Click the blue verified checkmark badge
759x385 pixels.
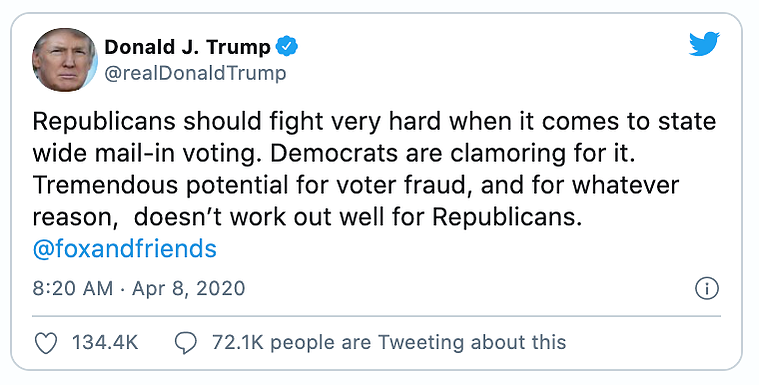(x=287, y=47)
